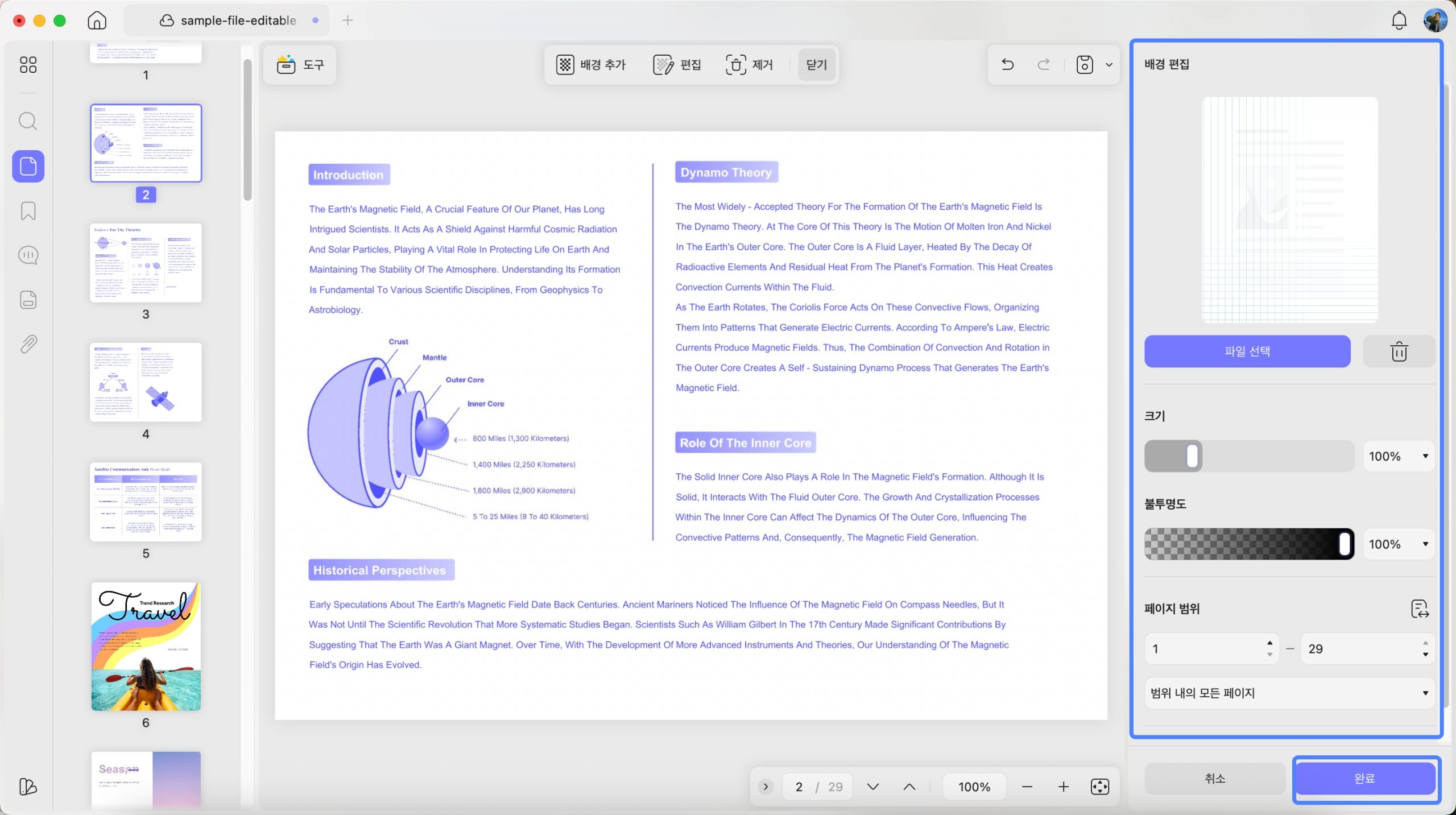Select the 제거 toolbar item
The height and width of the screenshot is (815, 1456).
point(749,65)
